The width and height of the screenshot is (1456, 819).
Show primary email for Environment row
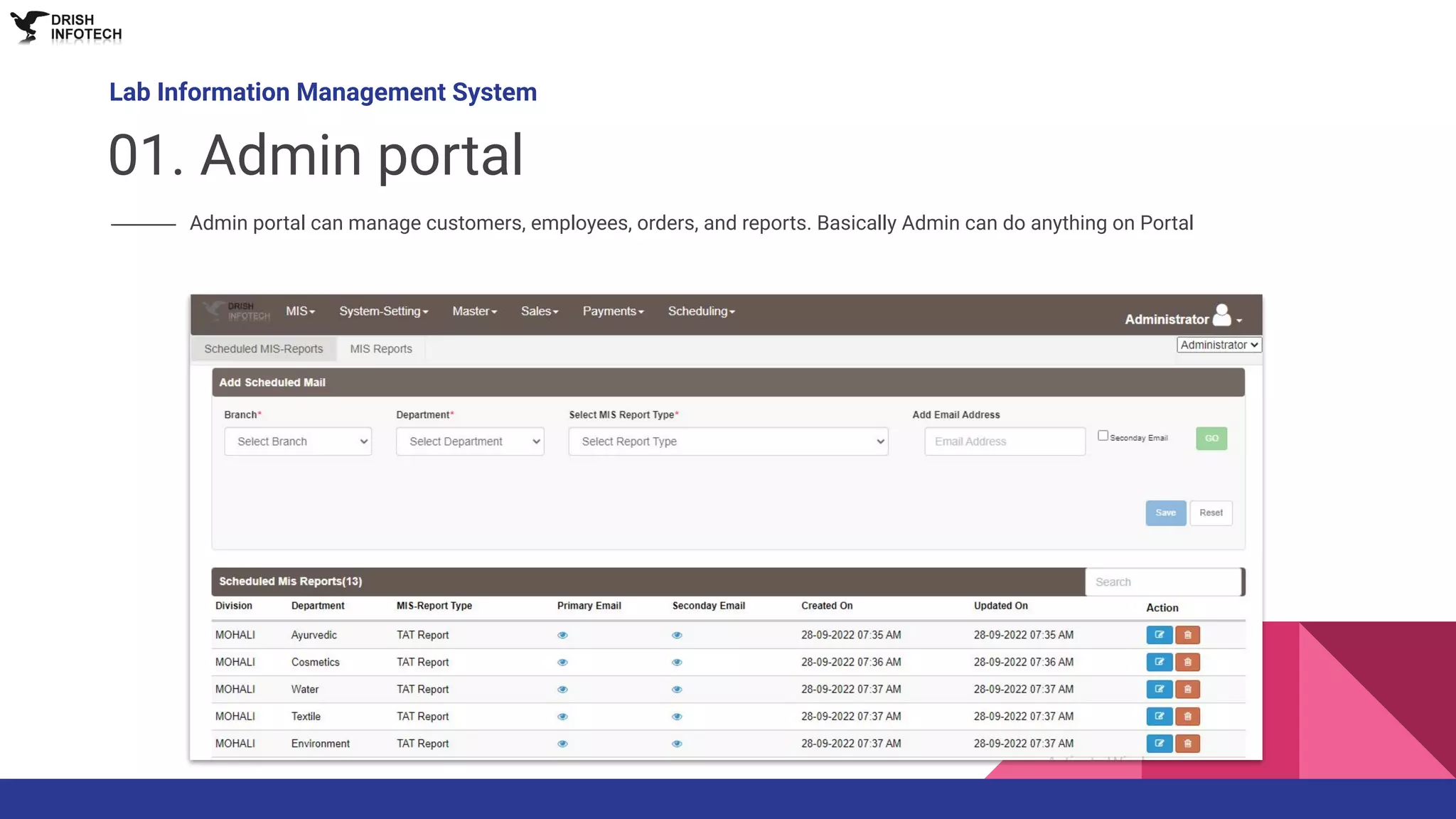562,744
